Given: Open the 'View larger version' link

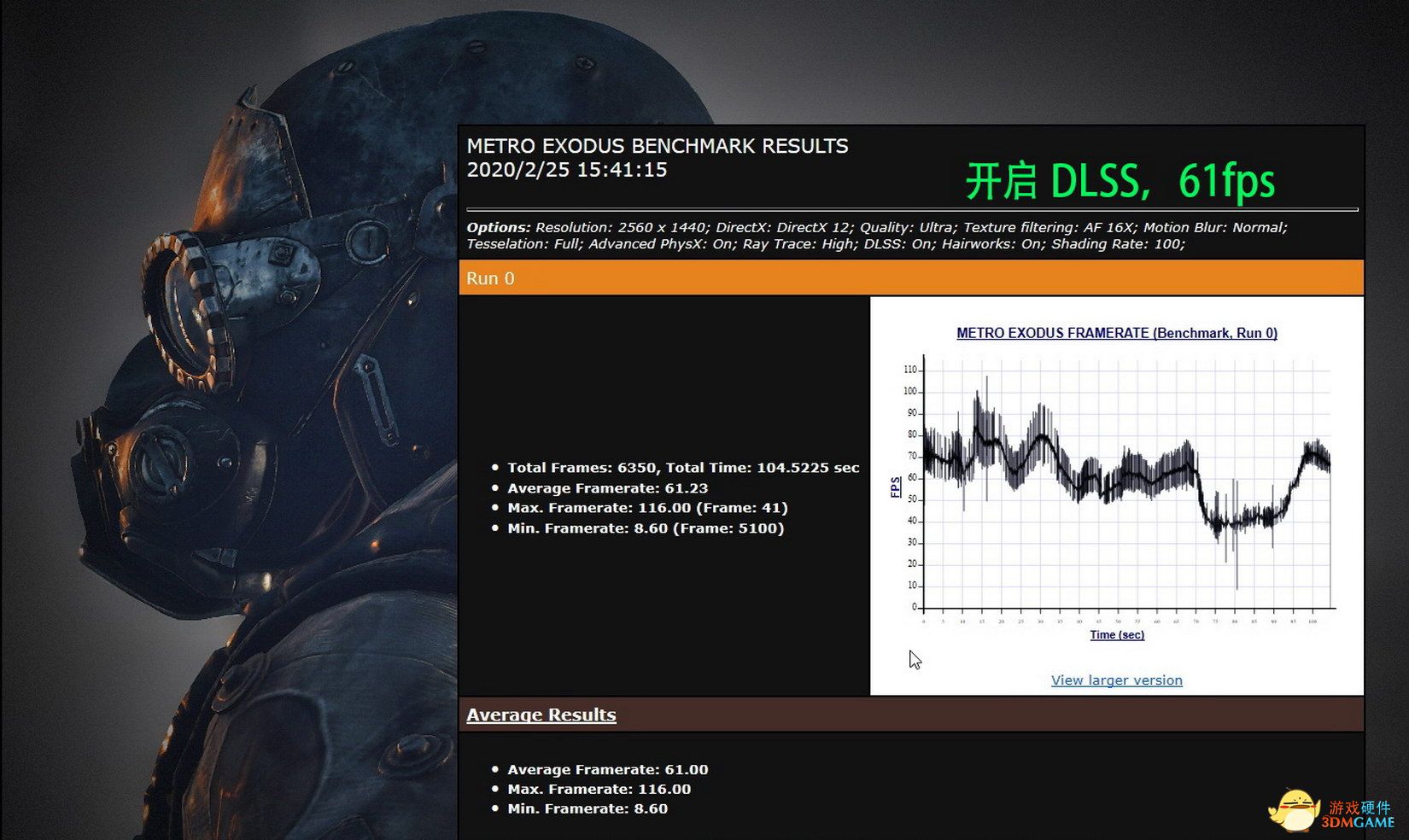Looking at the screenshot, I should click(1116, 680).
